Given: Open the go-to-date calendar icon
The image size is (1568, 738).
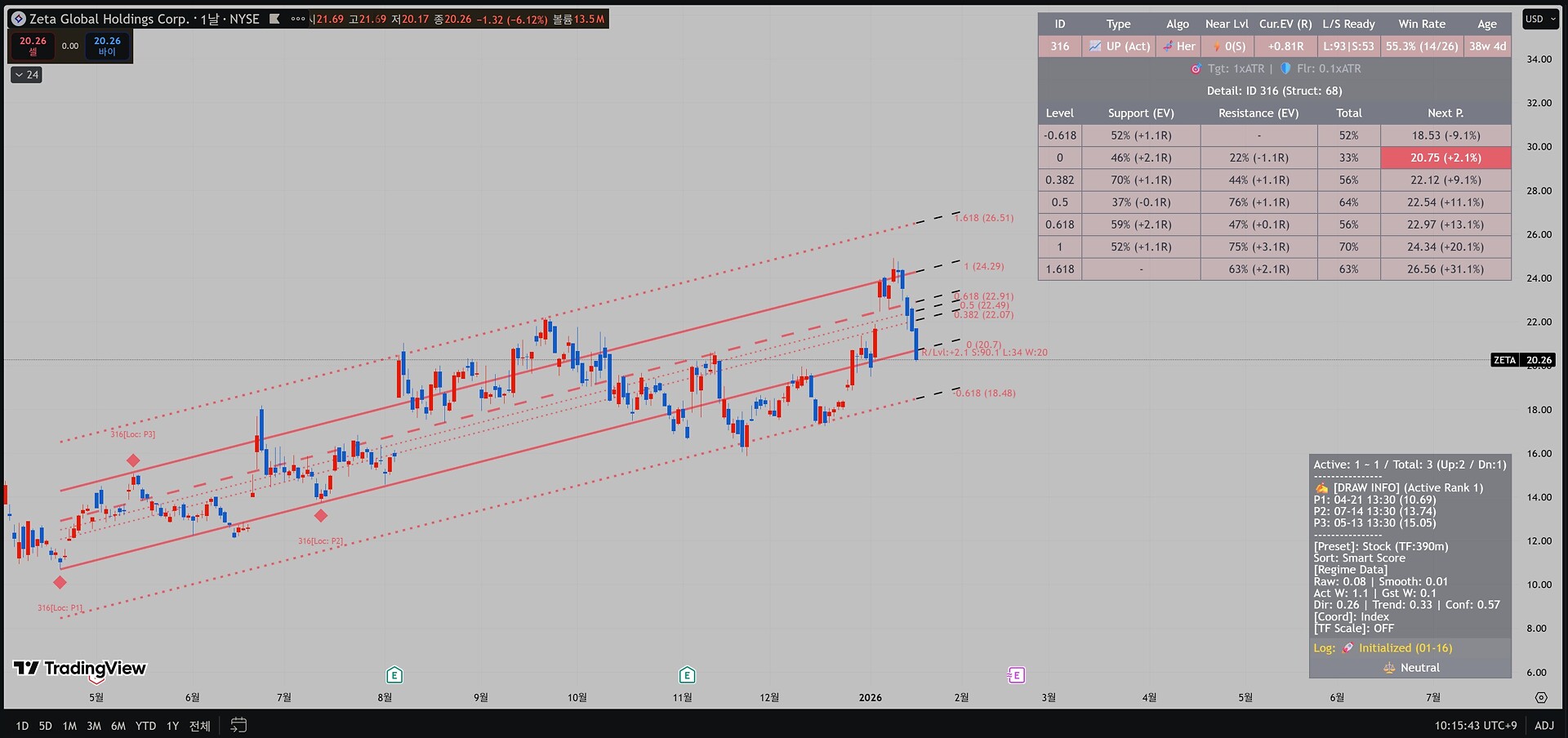Looking at the screenshot, I should tap(238, 725).
